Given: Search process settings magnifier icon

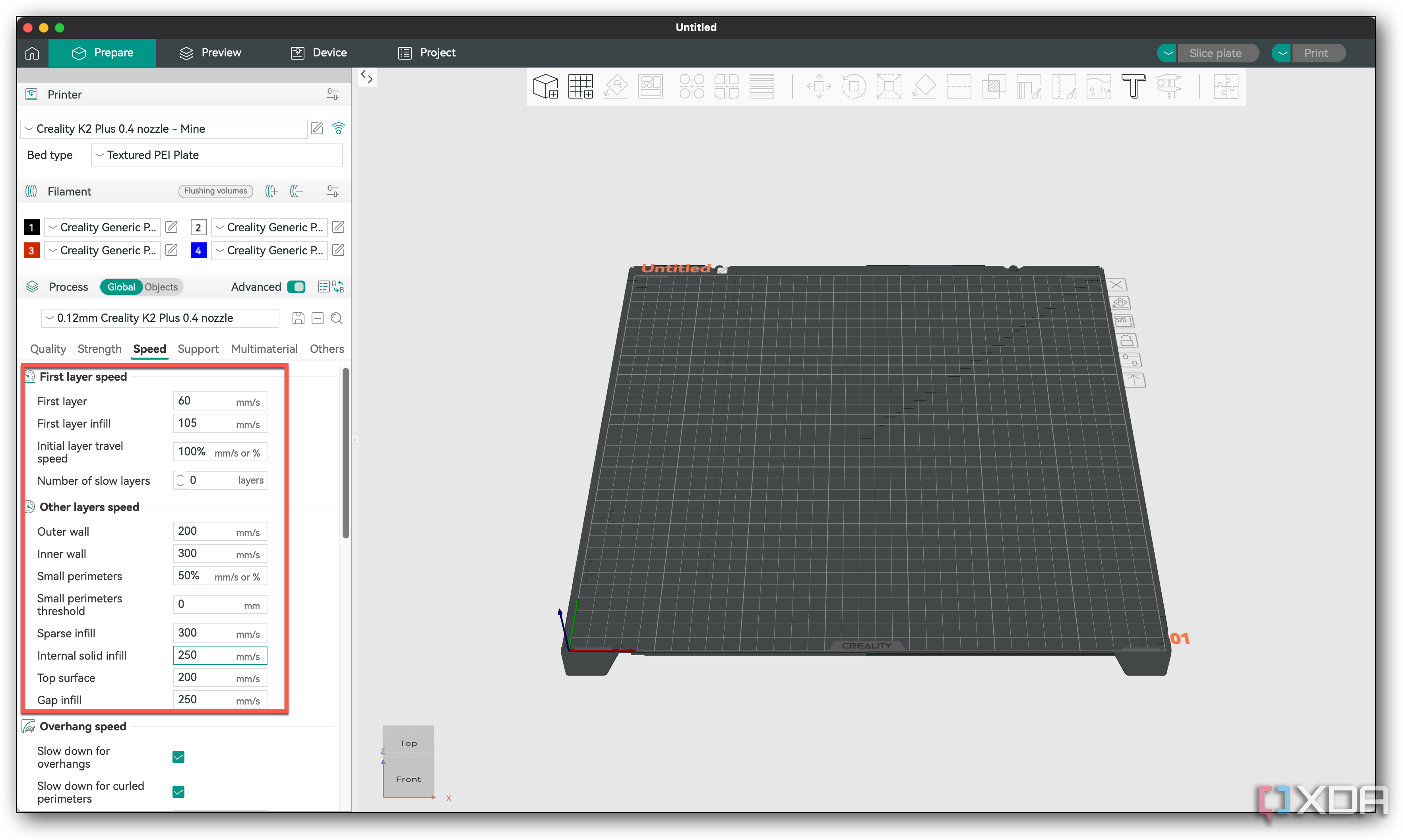Looking at the screenshot, I should tap(336, 318).
